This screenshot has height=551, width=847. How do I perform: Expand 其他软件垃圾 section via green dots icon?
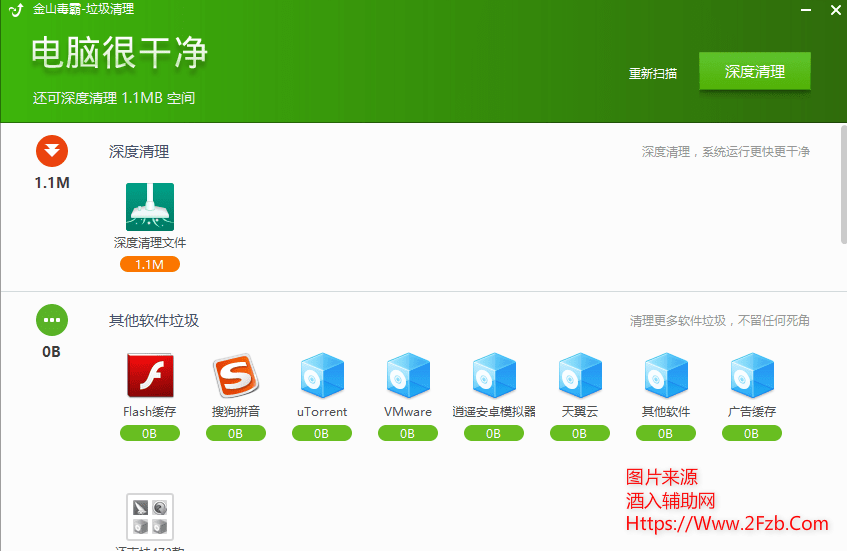52,320
